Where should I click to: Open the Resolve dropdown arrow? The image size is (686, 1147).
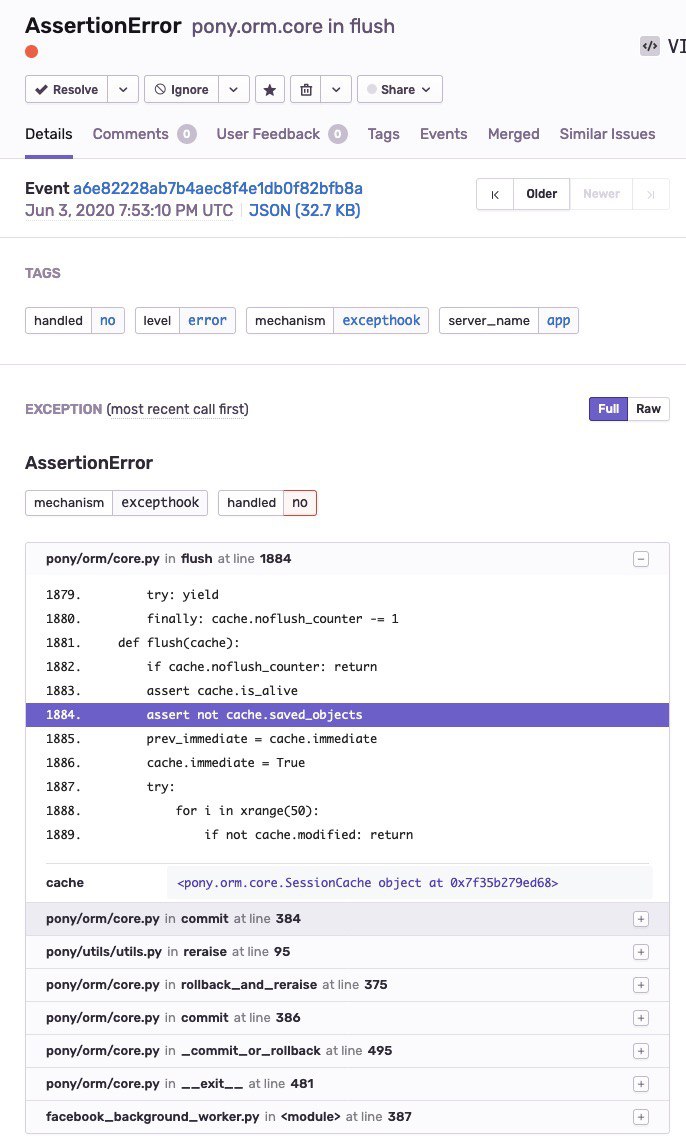[123, 89]
